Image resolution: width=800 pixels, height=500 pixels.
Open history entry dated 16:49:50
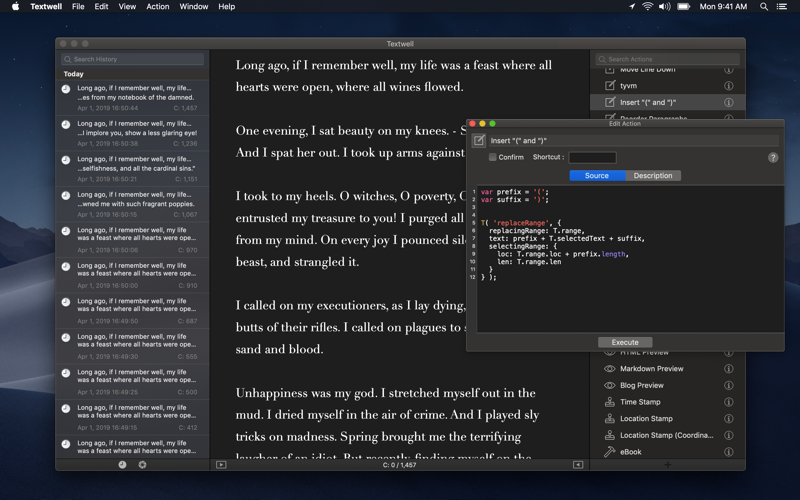coord(133,311)
